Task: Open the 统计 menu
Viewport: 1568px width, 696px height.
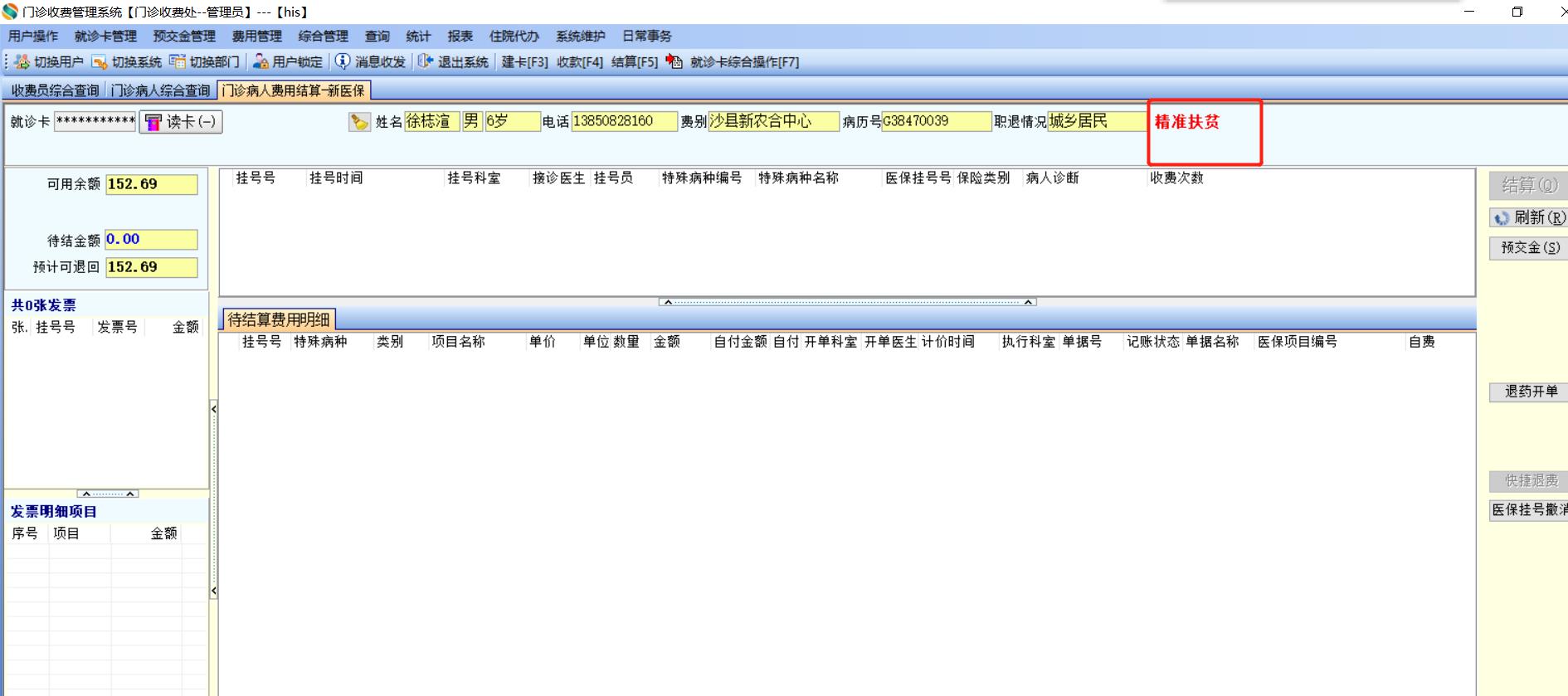Action: pos(418,37)
